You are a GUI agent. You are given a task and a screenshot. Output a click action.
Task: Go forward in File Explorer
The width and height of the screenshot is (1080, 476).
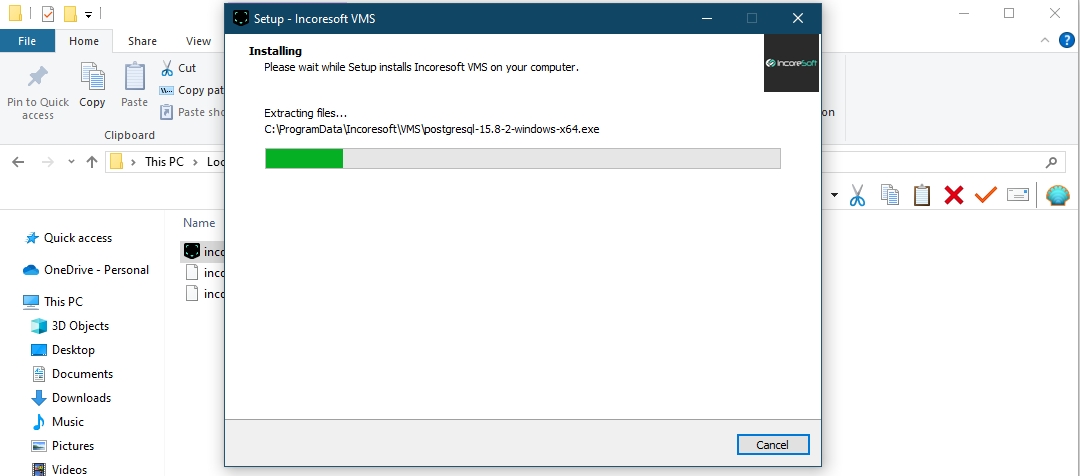pos(48,162)
